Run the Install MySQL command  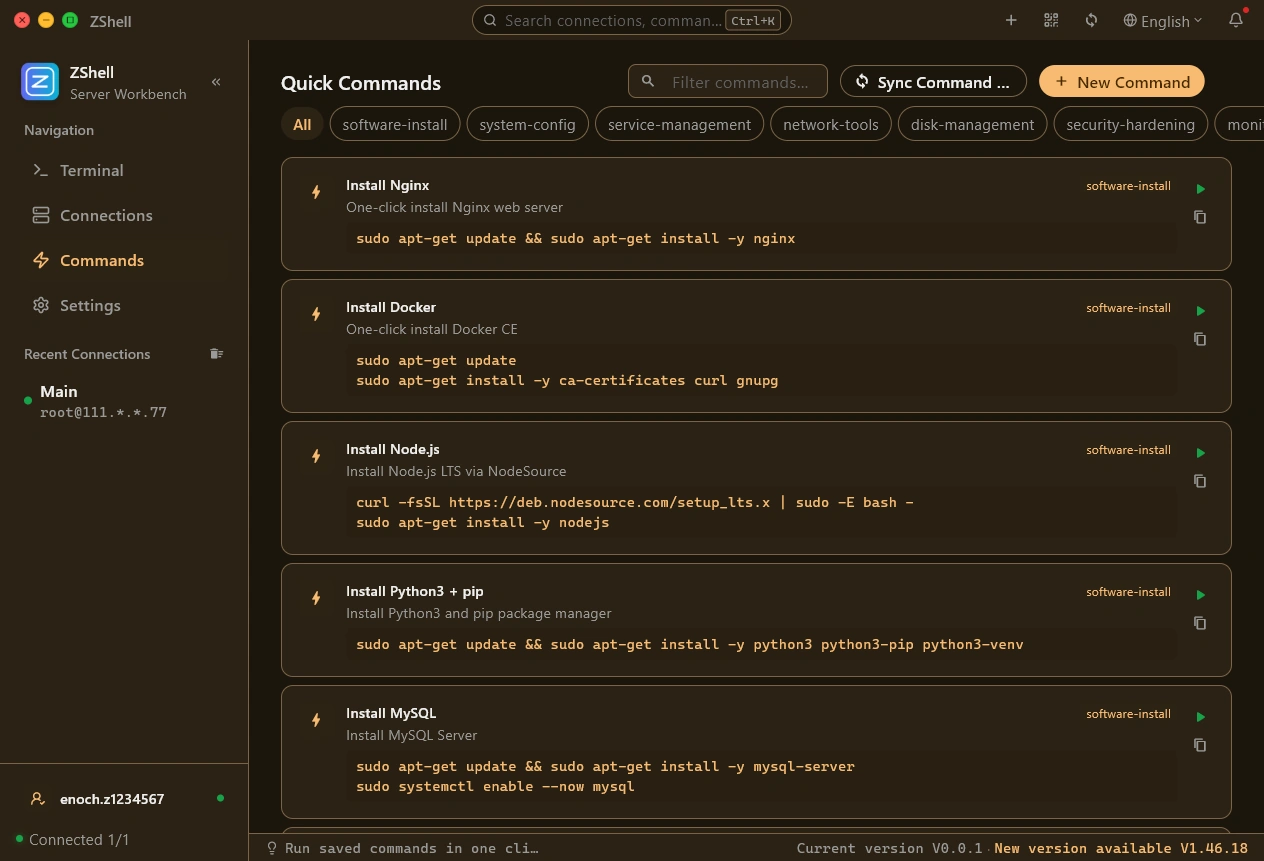[x=1201, y=717]
